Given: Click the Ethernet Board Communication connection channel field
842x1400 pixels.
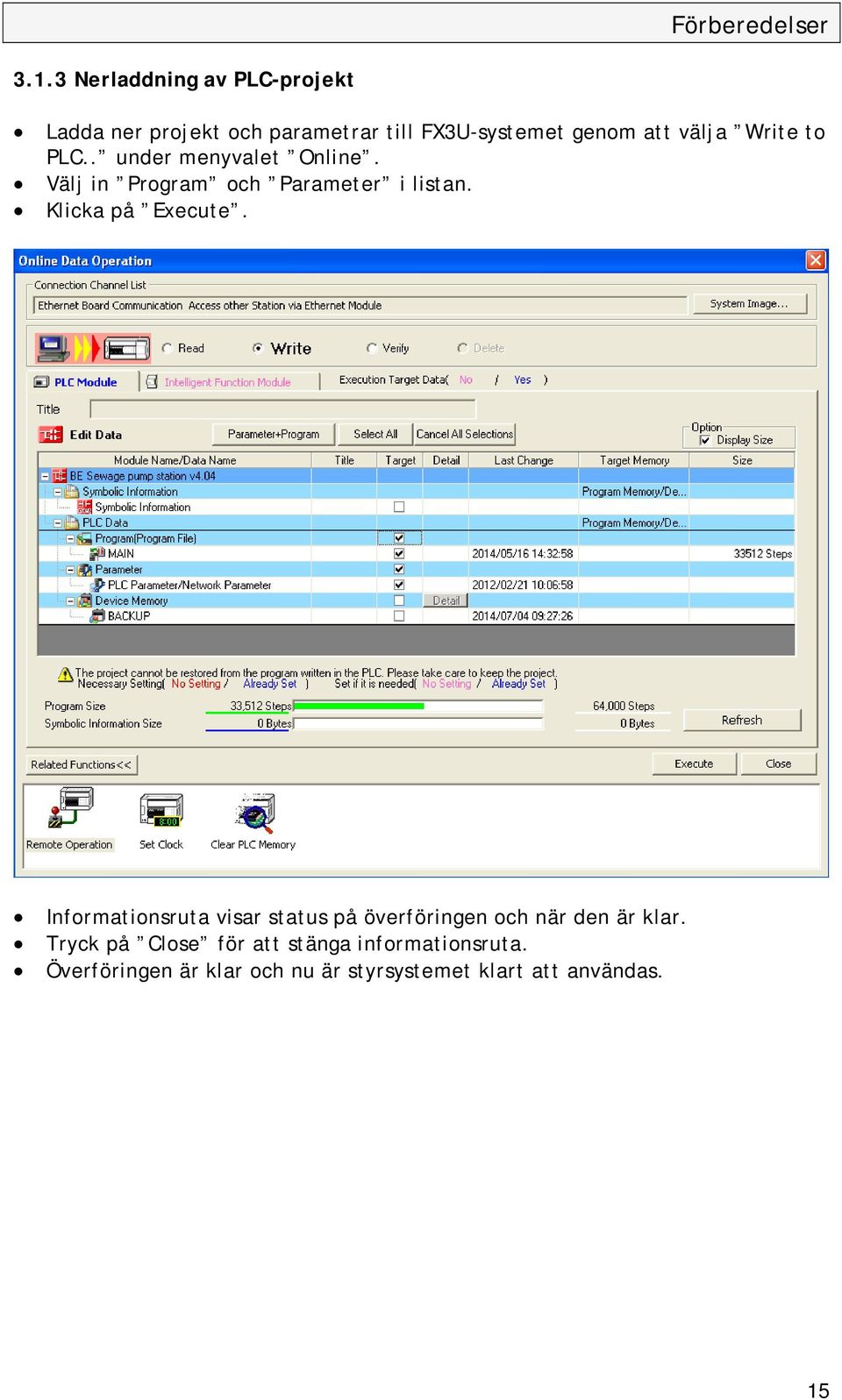Looking at the screenshot, I should (360, 305).
